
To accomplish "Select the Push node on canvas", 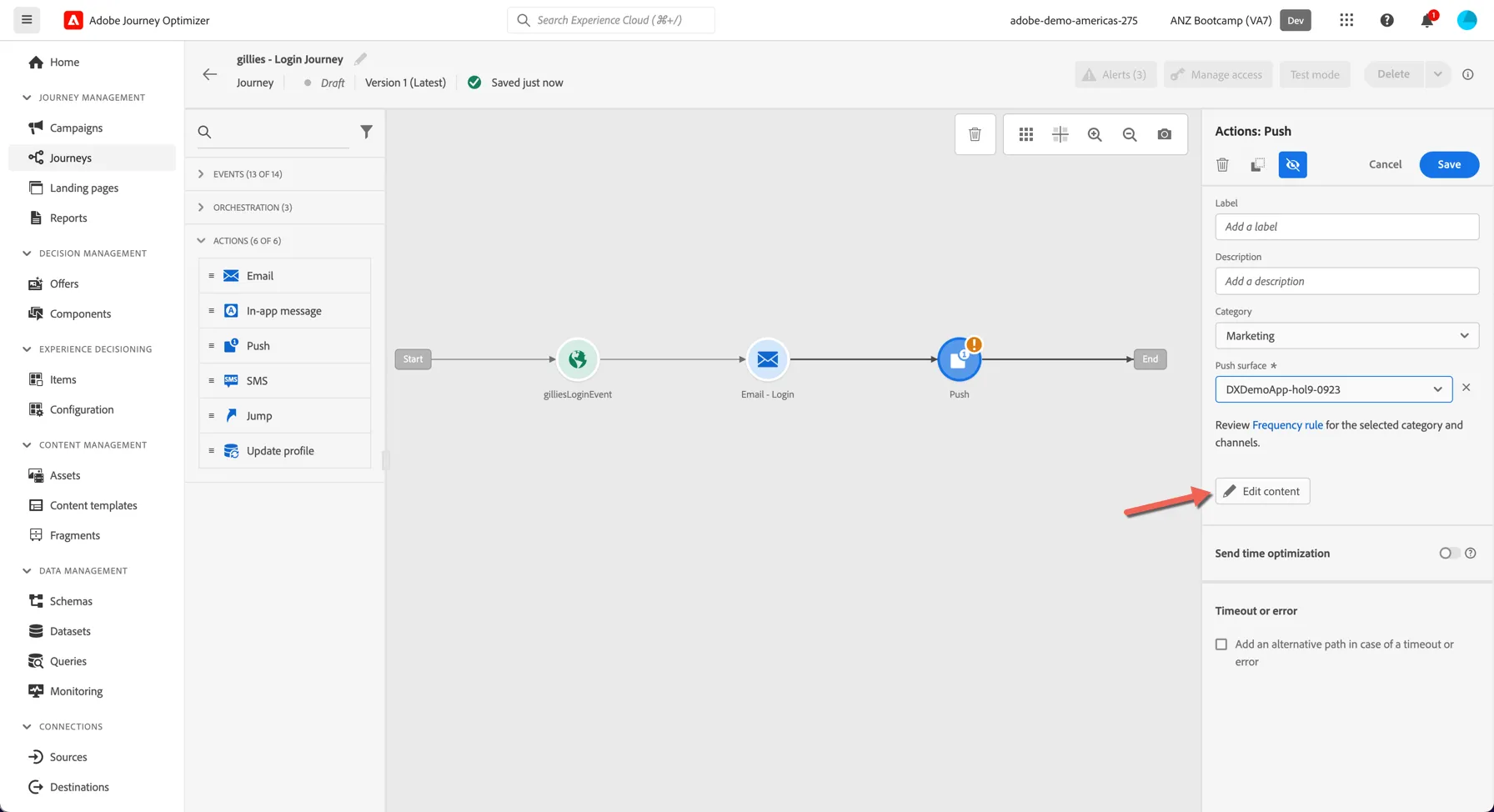I will 959,359.
